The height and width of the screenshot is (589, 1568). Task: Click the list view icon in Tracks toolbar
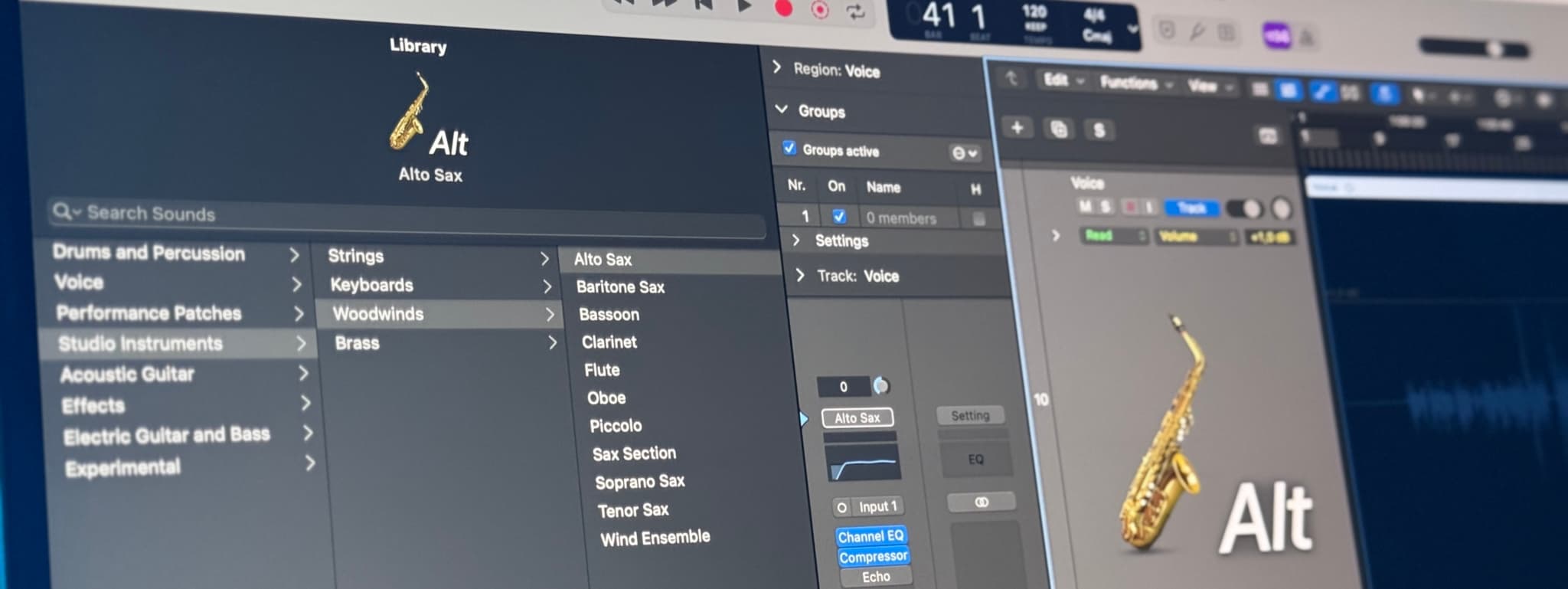[x=1259, y=90]
